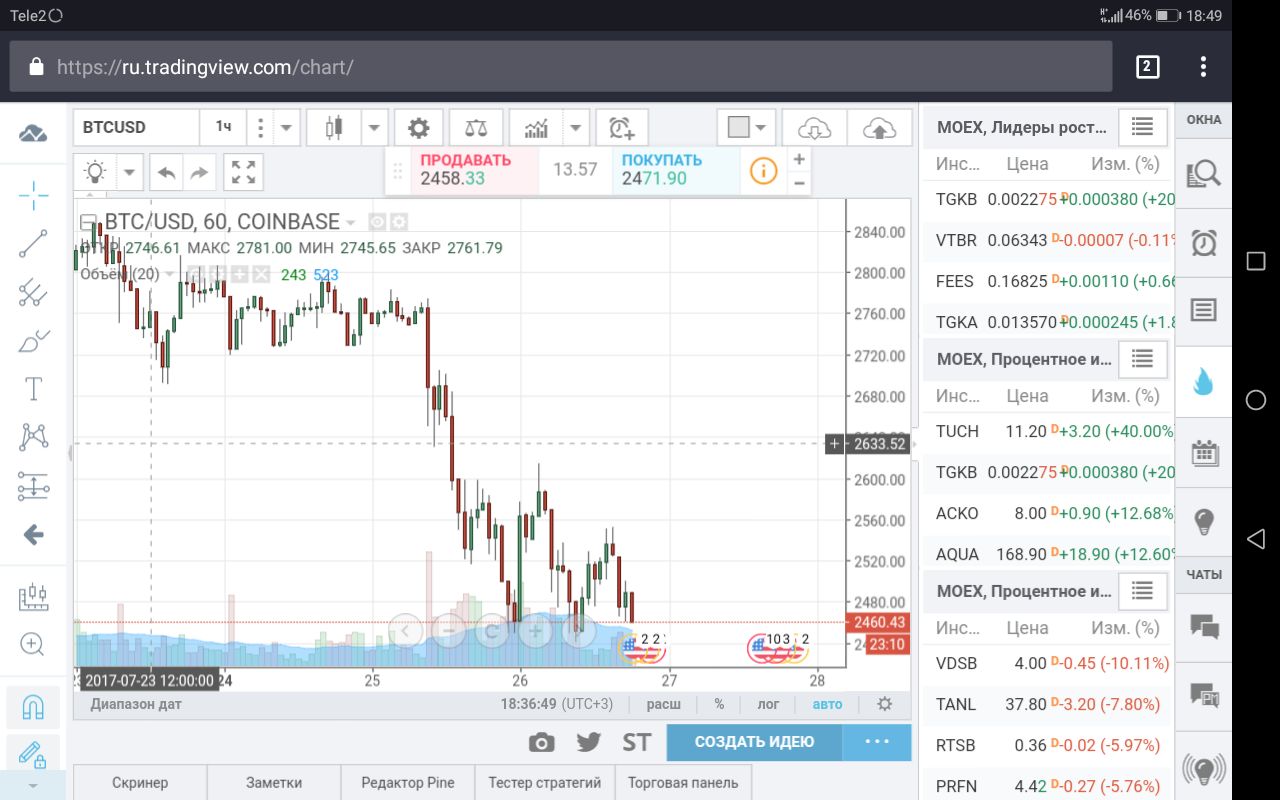Take a chart snapshot with camera icon

(x=541, y=742)
